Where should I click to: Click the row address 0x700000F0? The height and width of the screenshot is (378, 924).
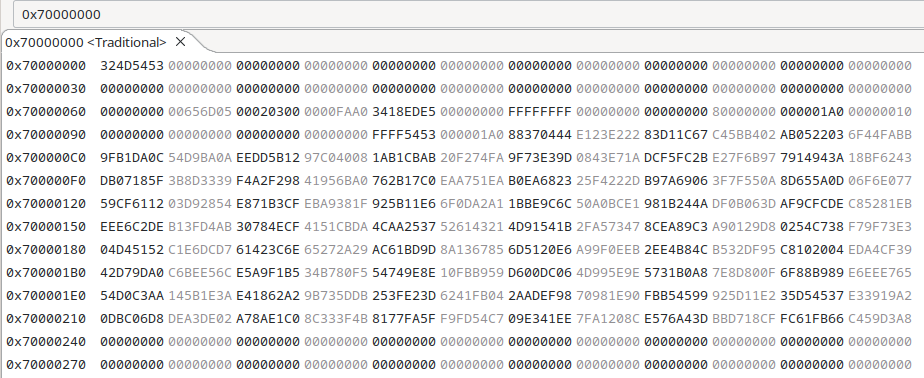[46, 180]
